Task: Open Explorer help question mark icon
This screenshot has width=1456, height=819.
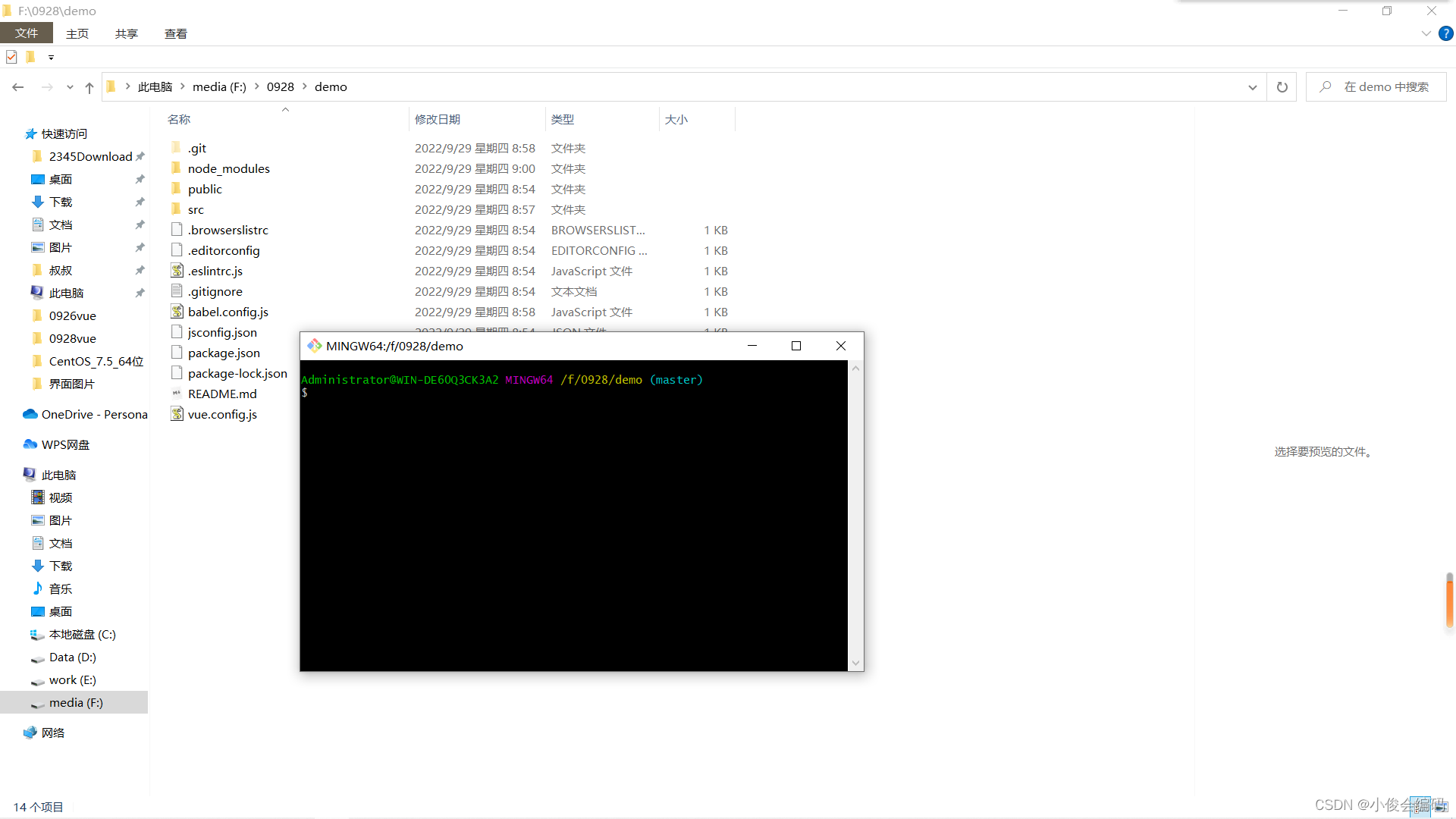Action: coord(1446,33)
